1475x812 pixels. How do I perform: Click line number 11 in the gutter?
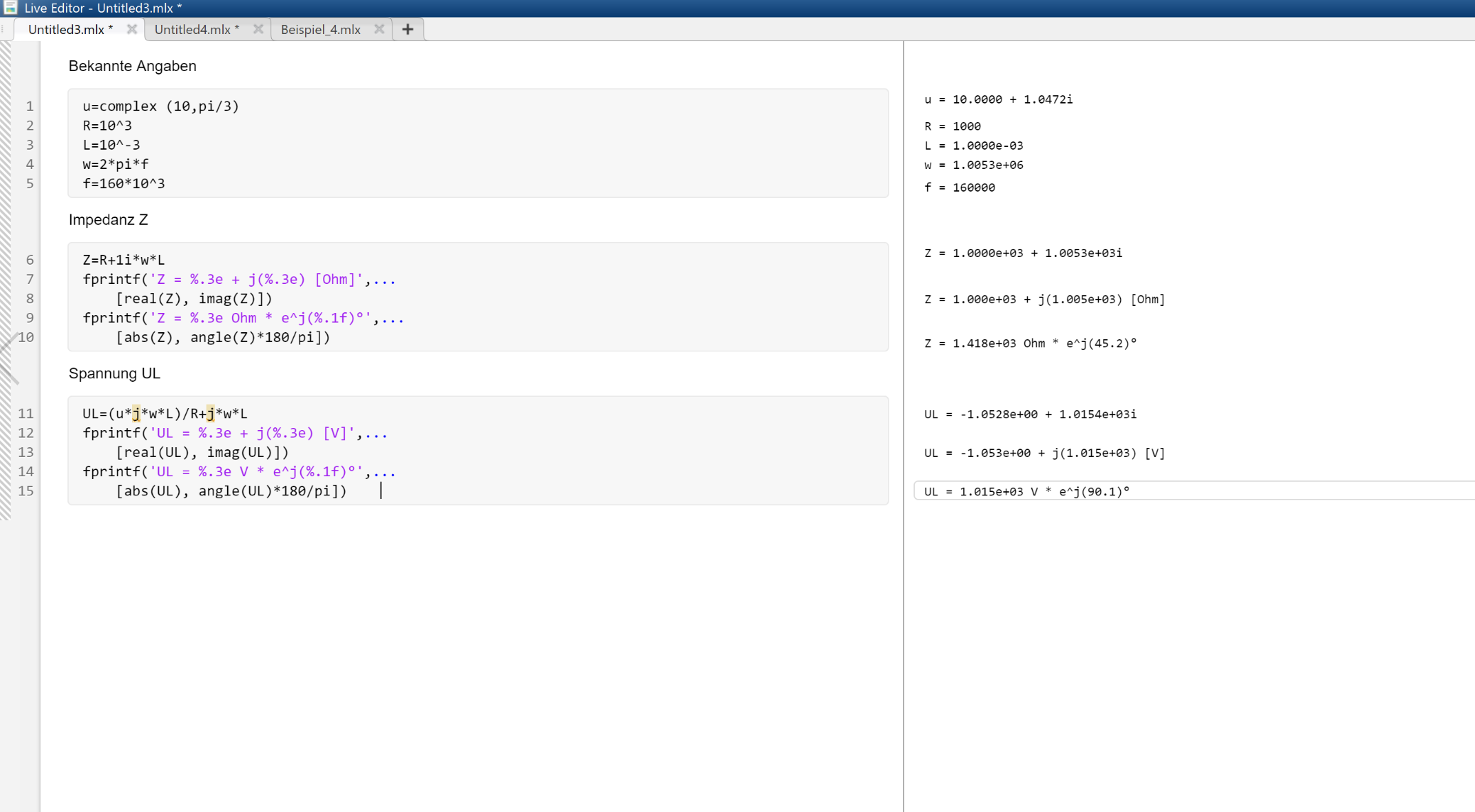pyautogui.click(x=26, y=413)
